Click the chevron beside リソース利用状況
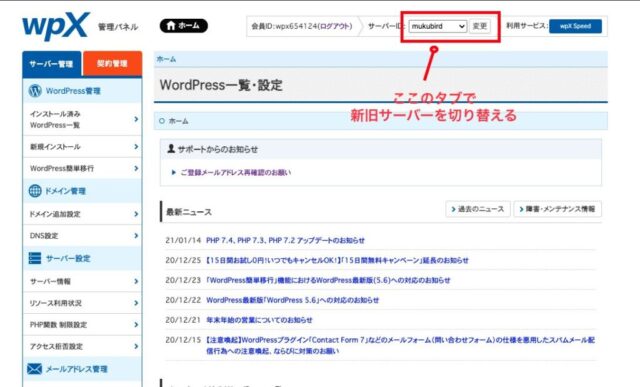640x387 pixels. point(136,303)
